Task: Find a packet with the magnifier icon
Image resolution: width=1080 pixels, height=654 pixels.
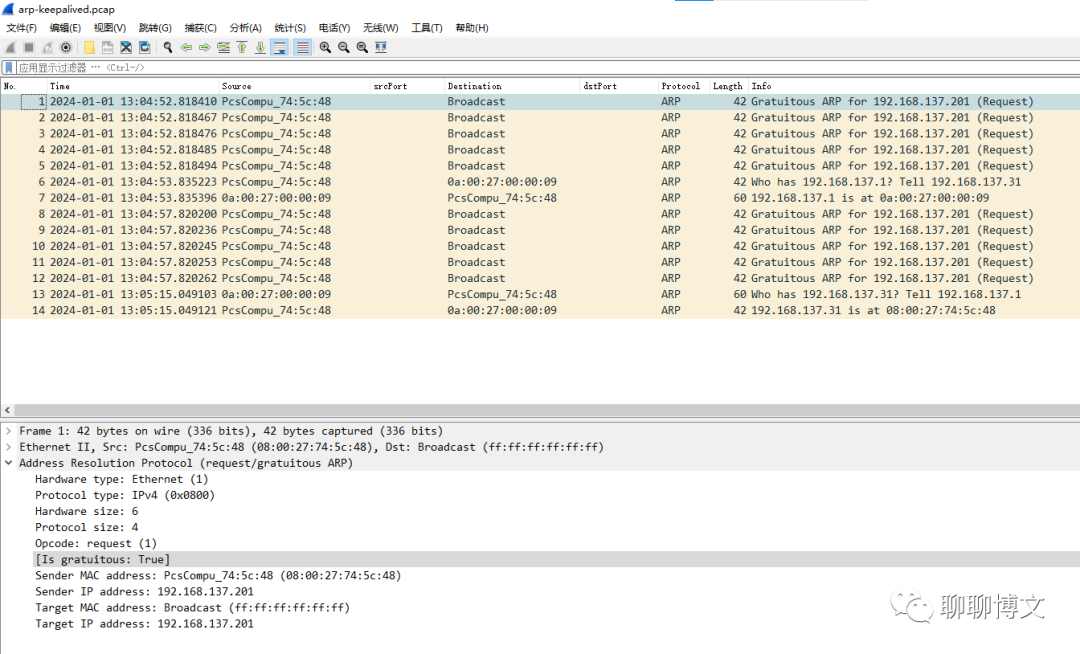Action: tap(167, 48)
